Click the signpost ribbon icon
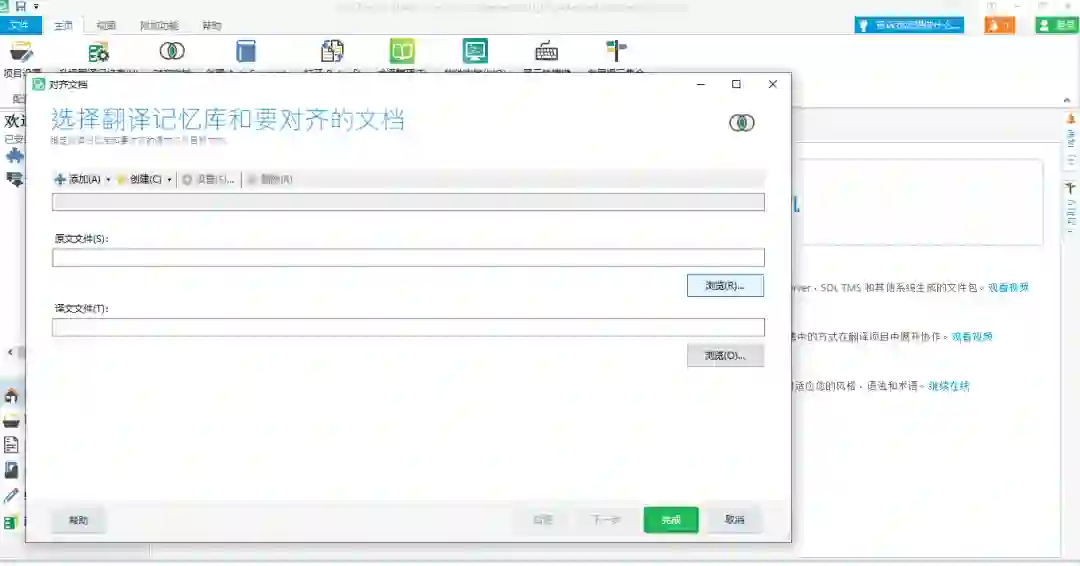Screen dimensions: 1080x566 (616, 51)
